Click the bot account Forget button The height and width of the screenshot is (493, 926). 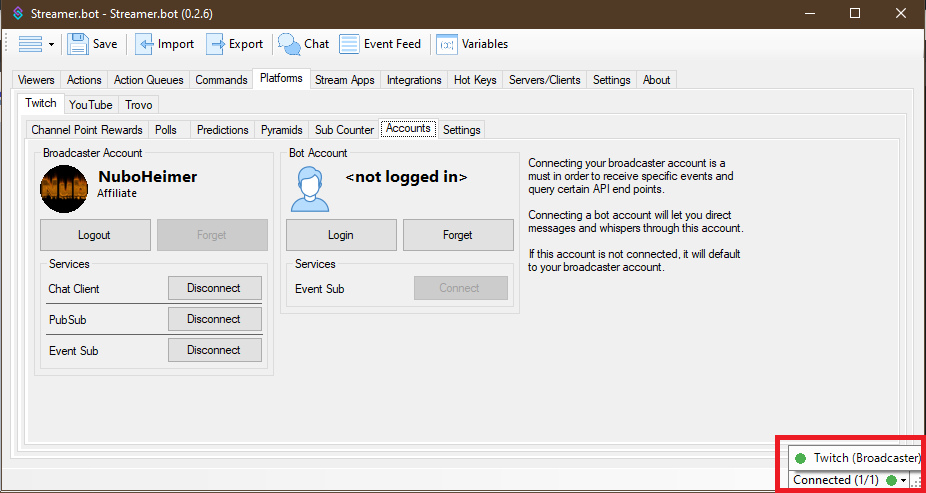tap(458, 235)
